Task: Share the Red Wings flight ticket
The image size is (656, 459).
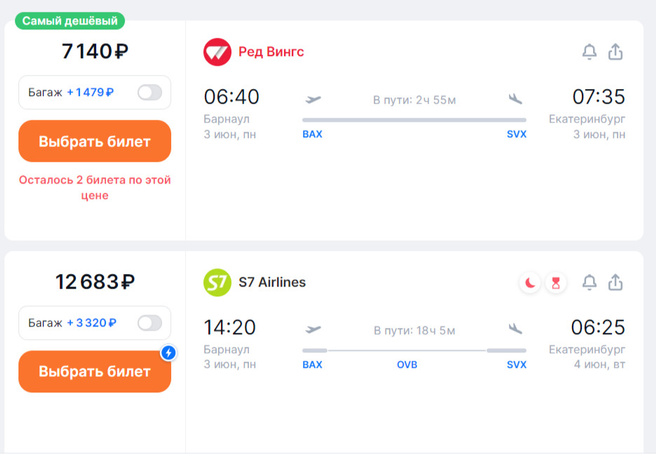Action: [616, 52]
